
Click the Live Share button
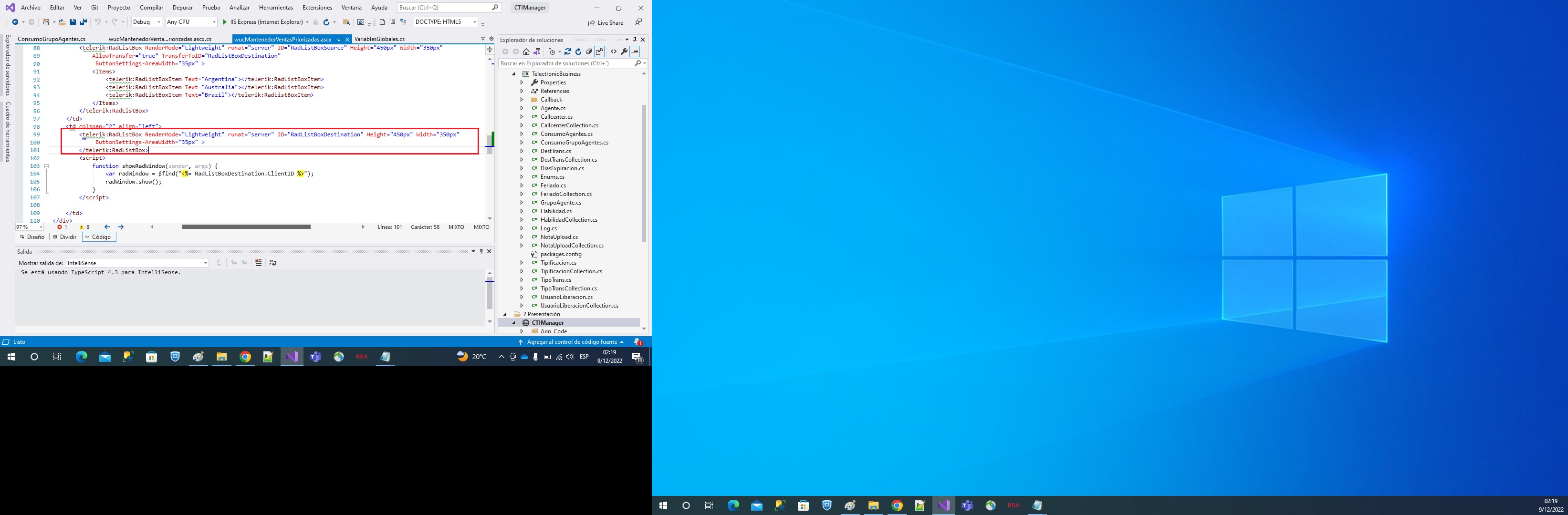point(606,22)
